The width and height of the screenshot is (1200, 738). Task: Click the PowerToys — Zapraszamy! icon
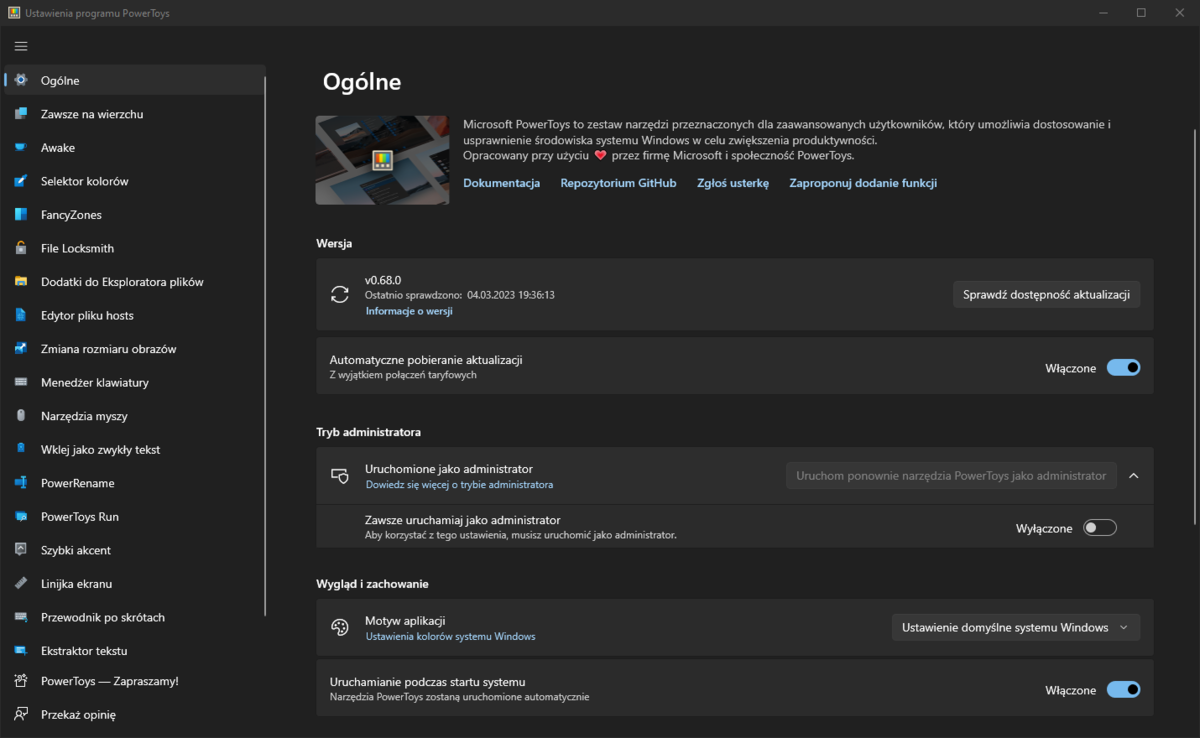(x=21, y=681)
